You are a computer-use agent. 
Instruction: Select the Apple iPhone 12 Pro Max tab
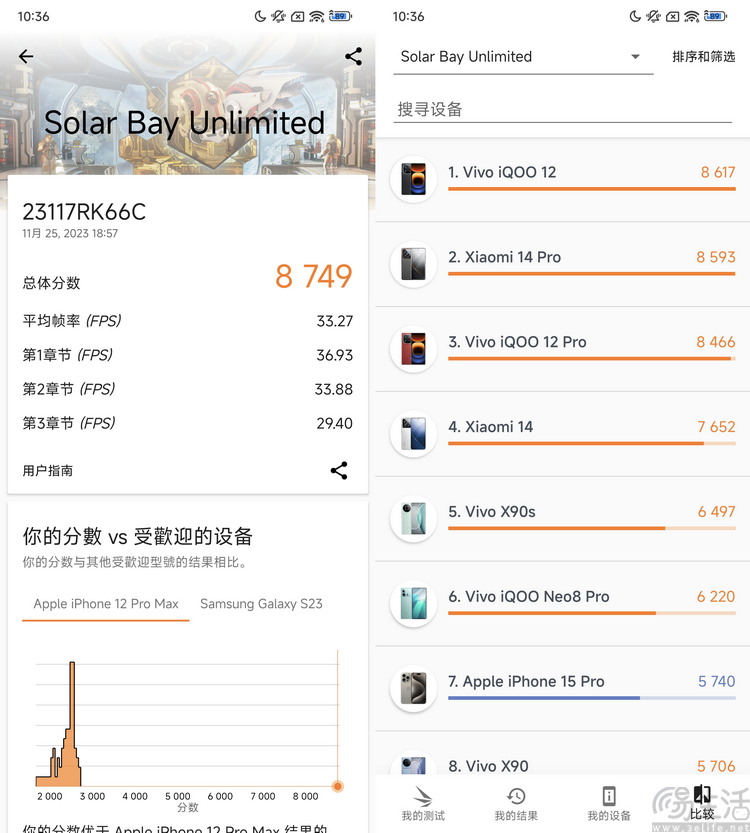point(106,604)
